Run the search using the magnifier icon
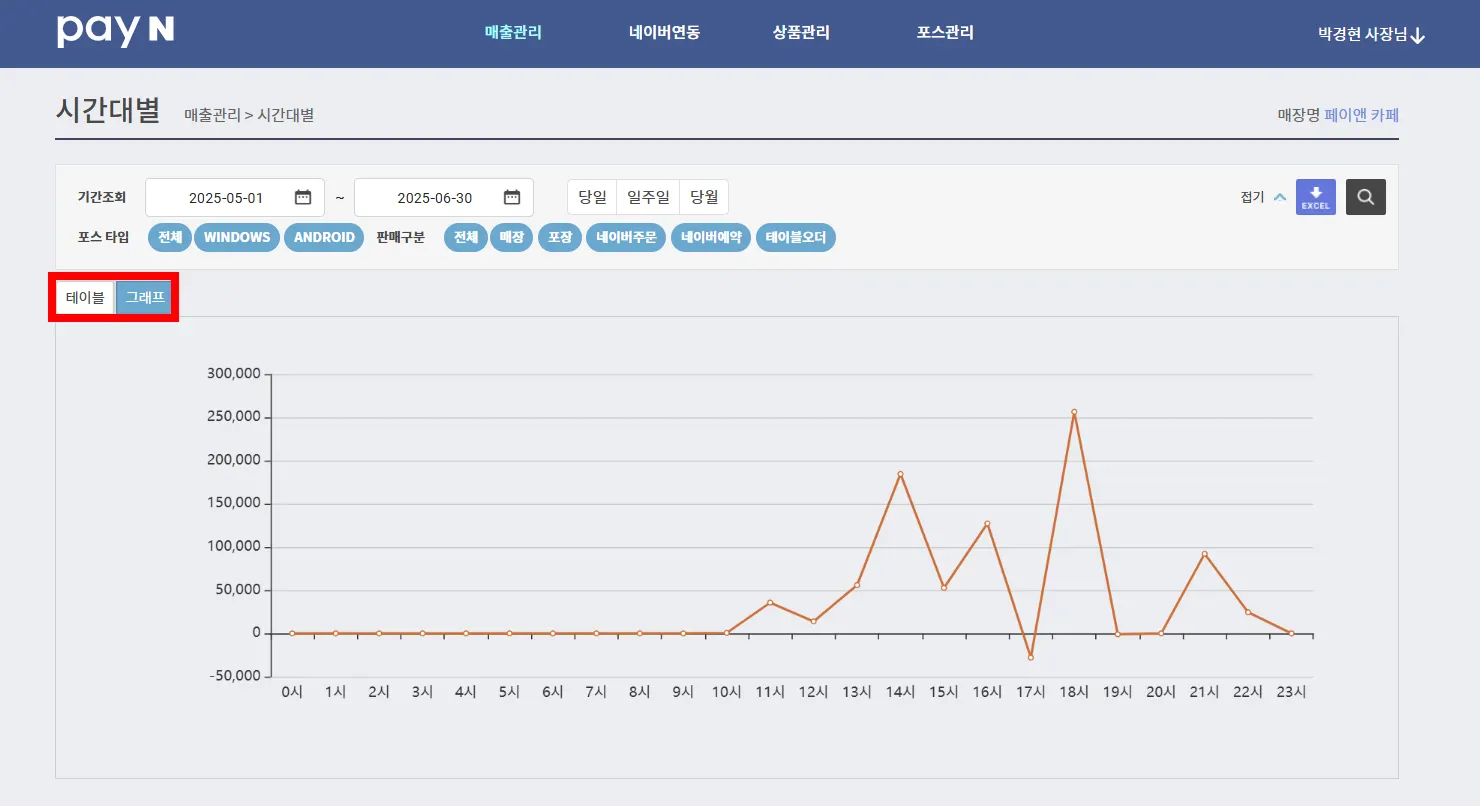Viewport: 1480px width, 806px height. point(1365,197)
